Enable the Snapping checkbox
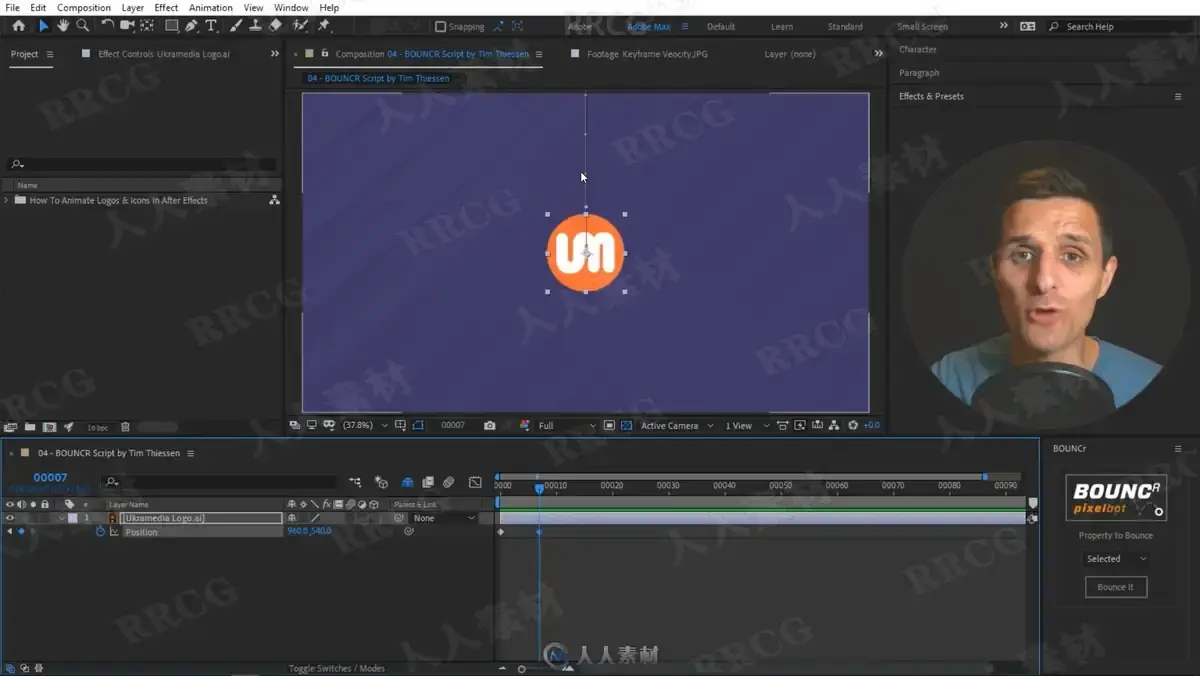This screenshot has width=1200, height=676. [x=441, y=27]
